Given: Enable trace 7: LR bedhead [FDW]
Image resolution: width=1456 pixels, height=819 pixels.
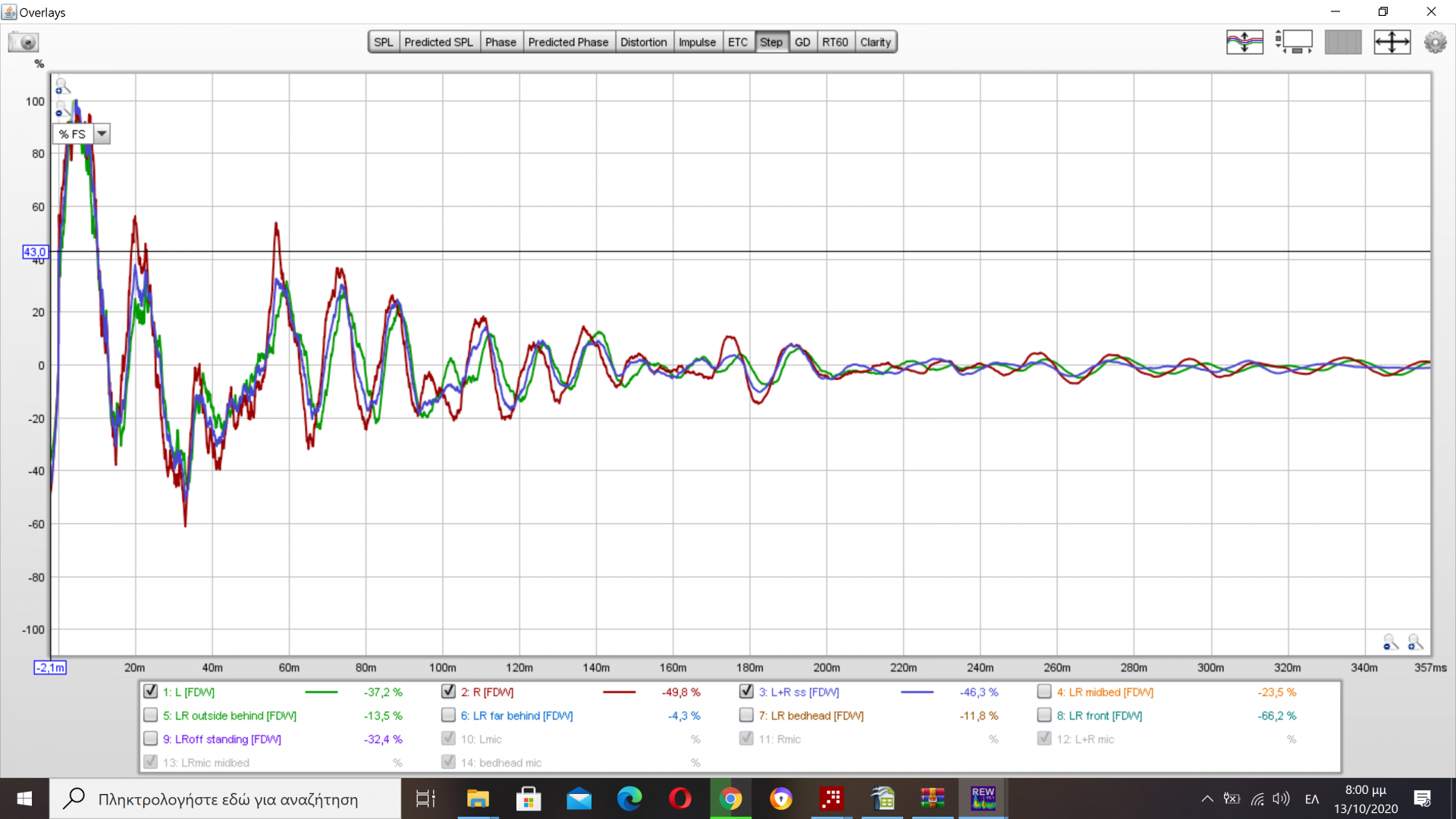Looking at the screenshot, I should point(746,715).
